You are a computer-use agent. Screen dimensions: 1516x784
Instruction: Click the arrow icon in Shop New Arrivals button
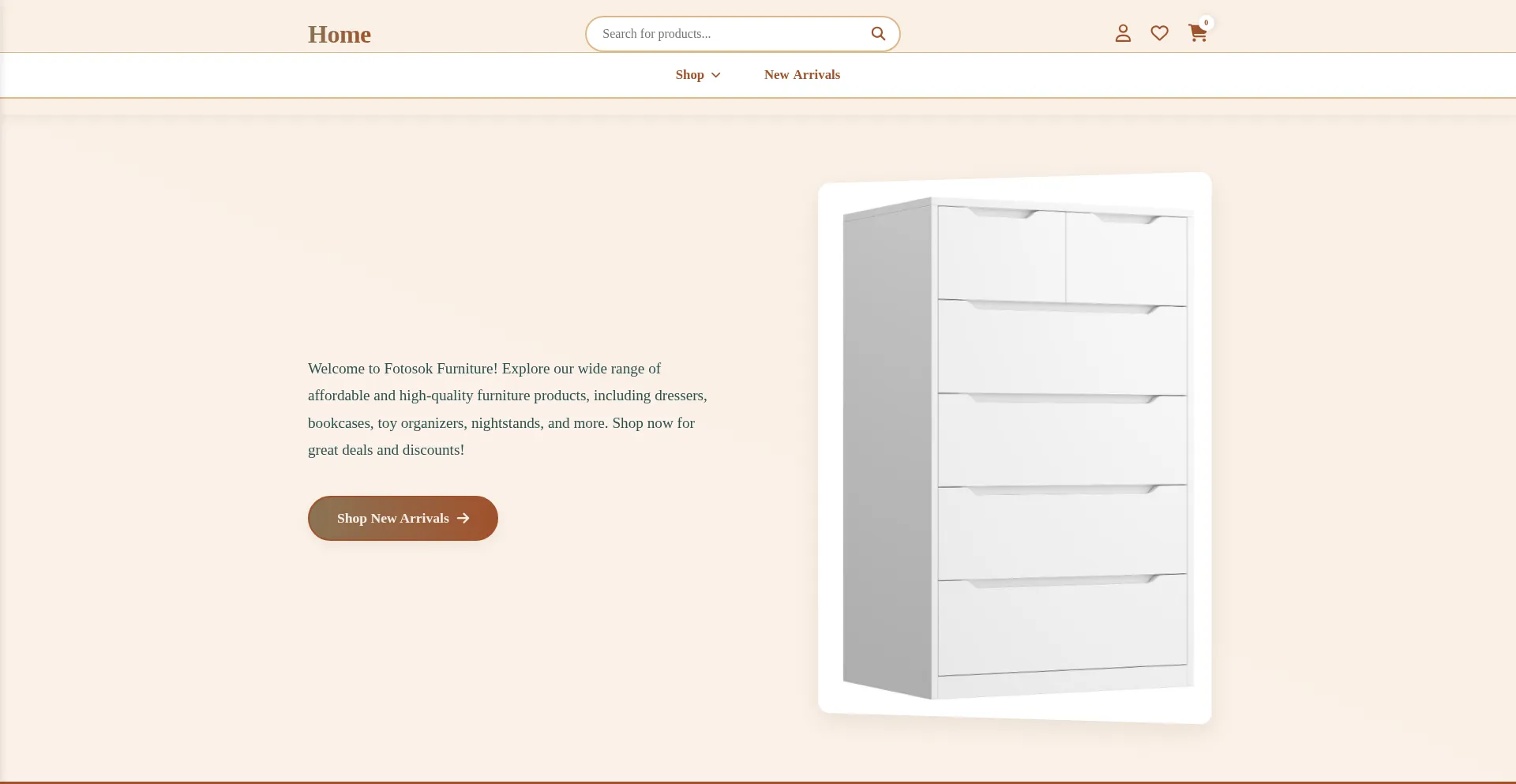(x=463, y=519)
